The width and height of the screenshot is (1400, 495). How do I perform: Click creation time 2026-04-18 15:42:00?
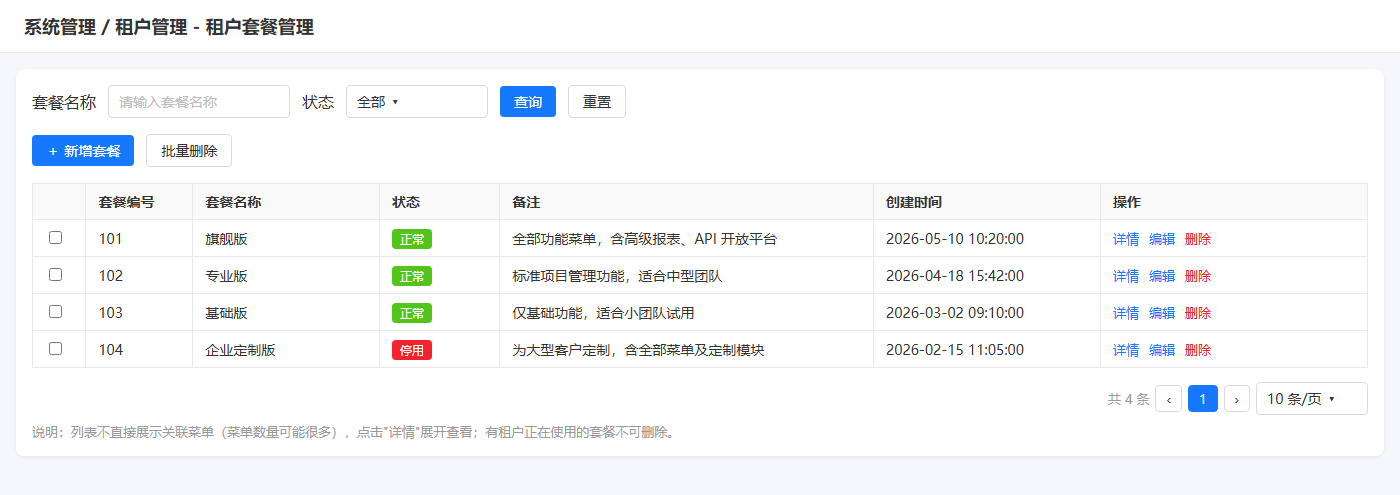click(x=955, y=276)
